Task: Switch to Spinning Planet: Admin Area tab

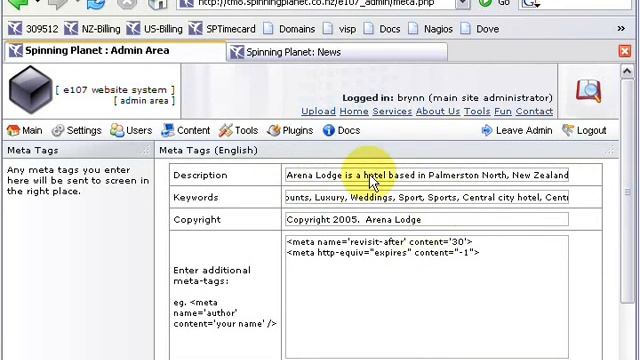Action: pos(115,51)
